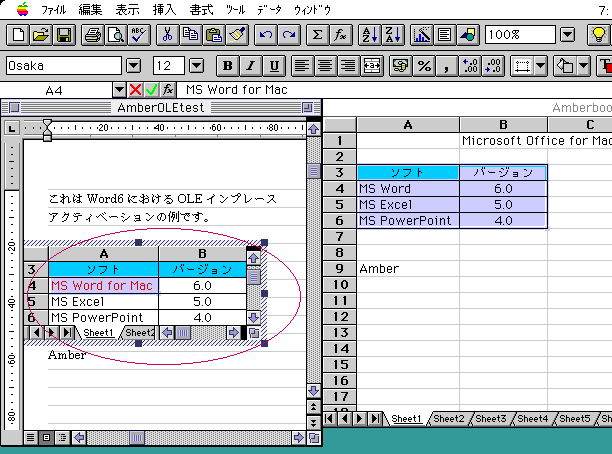Viewport: 612px width, 454px height.
Task: Click Decrease Decimal icon
Action: click(493, 66)
